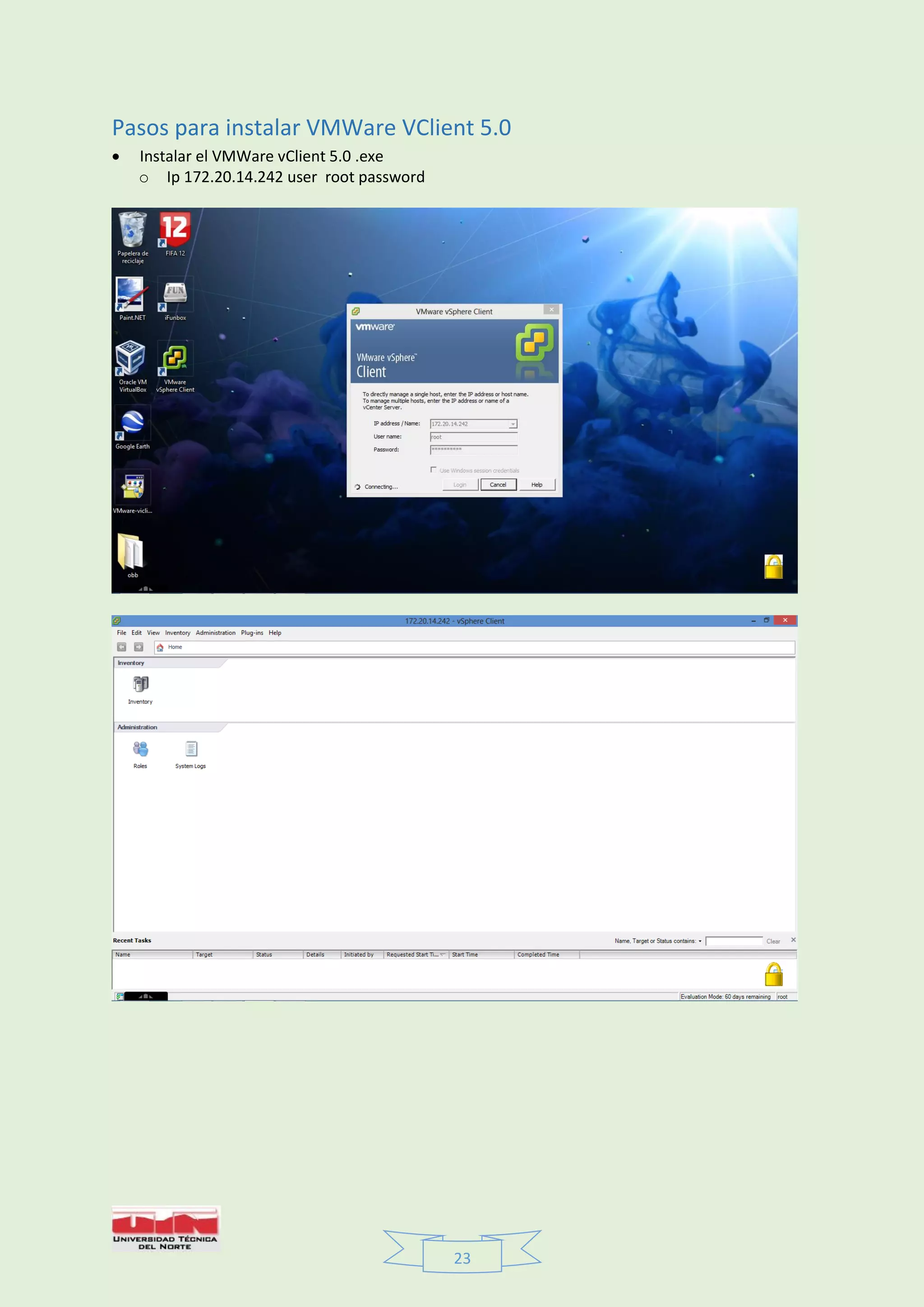Expand the IP address / Name dropdown
This screenshot has width=924, height=1307.
tap(513, 423)
